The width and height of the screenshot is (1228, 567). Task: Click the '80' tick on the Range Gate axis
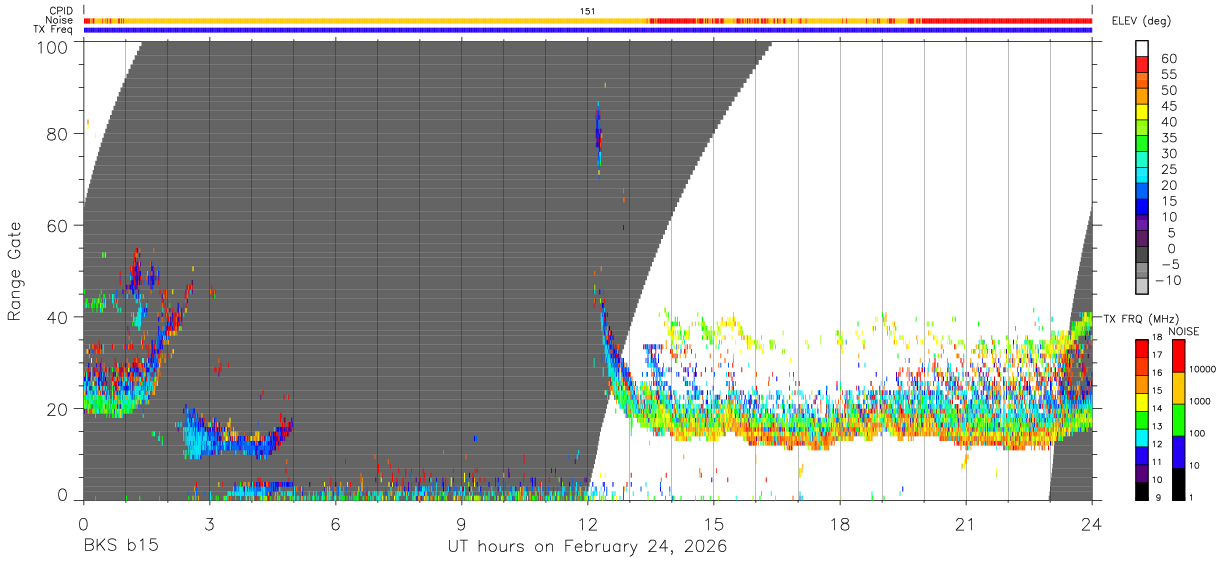click(58, 134)
